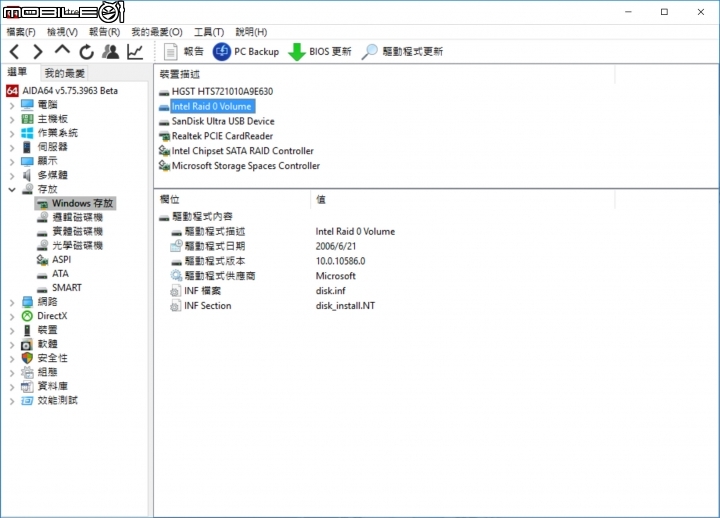Click the Forward navigation arrow

tap(38, 51)
